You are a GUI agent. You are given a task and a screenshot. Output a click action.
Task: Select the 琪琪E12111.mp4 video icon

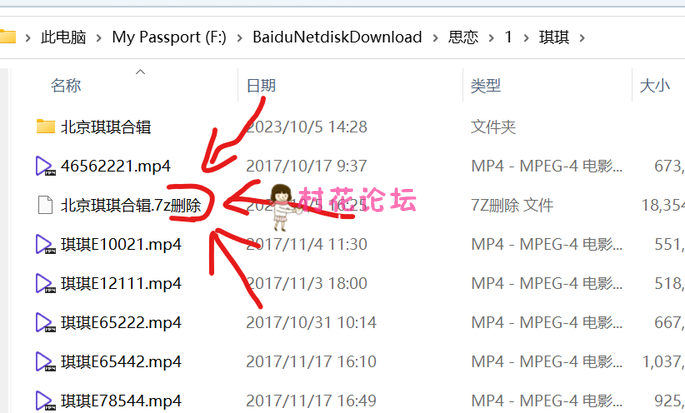[45, 283]
